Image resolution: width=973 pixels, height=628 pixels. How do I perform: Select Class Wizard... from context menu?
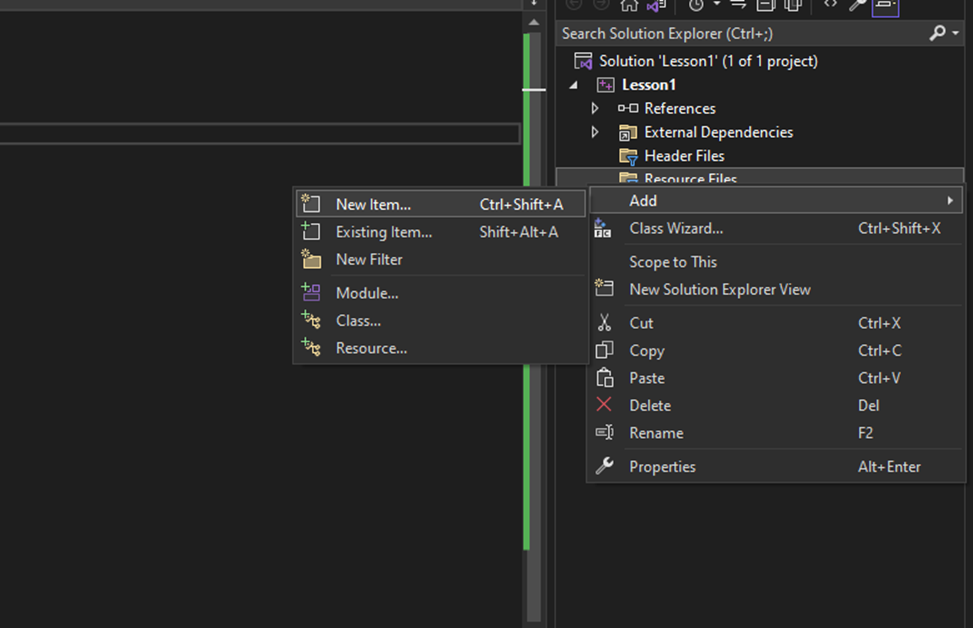pyautogui.click(x=676, y=228)
